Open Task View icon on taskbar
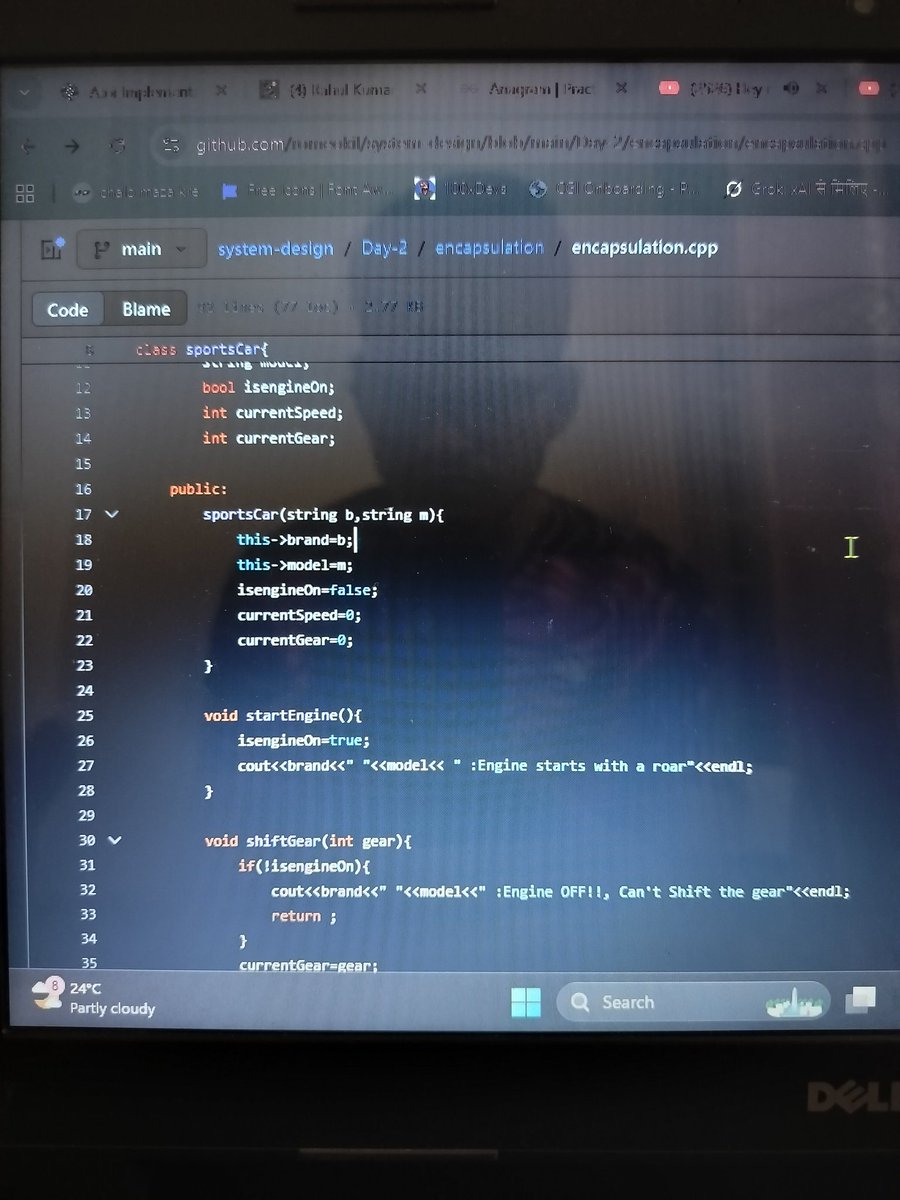Image resolution: width=900 pixels, height=1200 pixels. (860, 999)
